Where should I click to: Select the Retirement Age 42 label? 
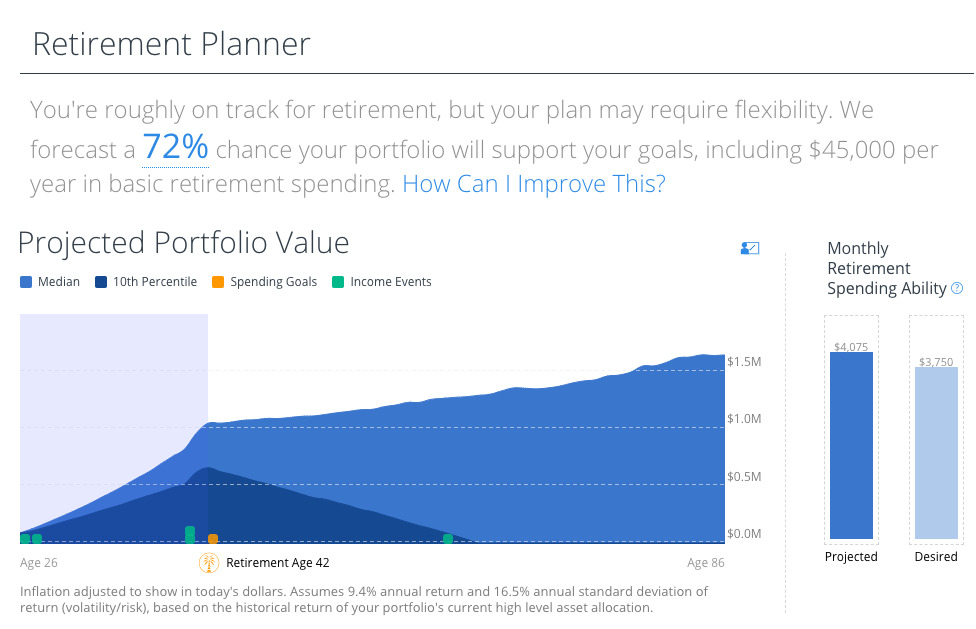278,562
